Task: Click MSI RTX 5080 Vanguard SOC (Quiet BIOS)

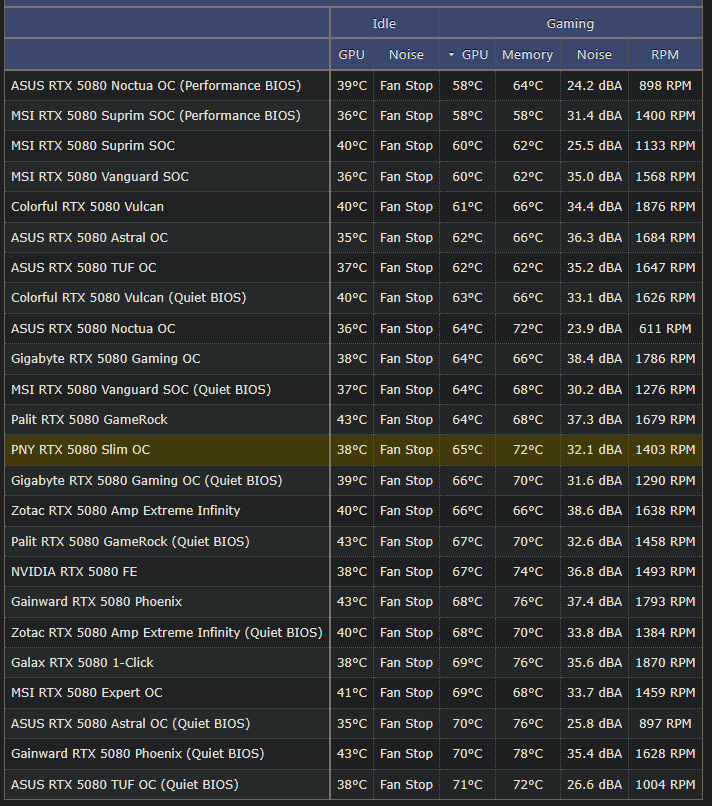Action: tap(141, 390)
